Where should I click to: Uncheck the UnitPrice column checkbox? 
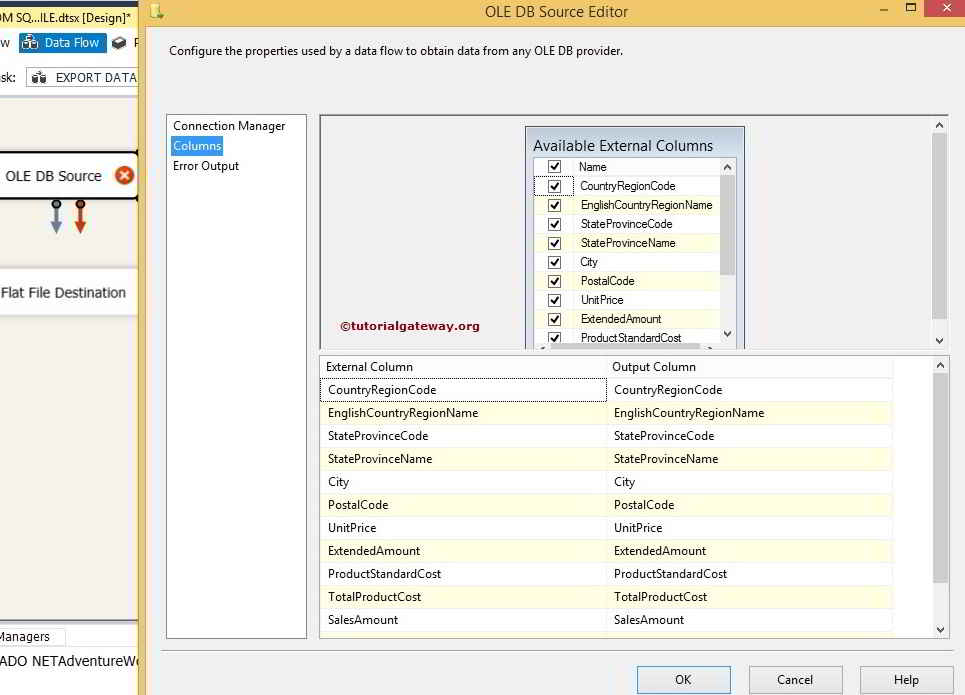554,300
